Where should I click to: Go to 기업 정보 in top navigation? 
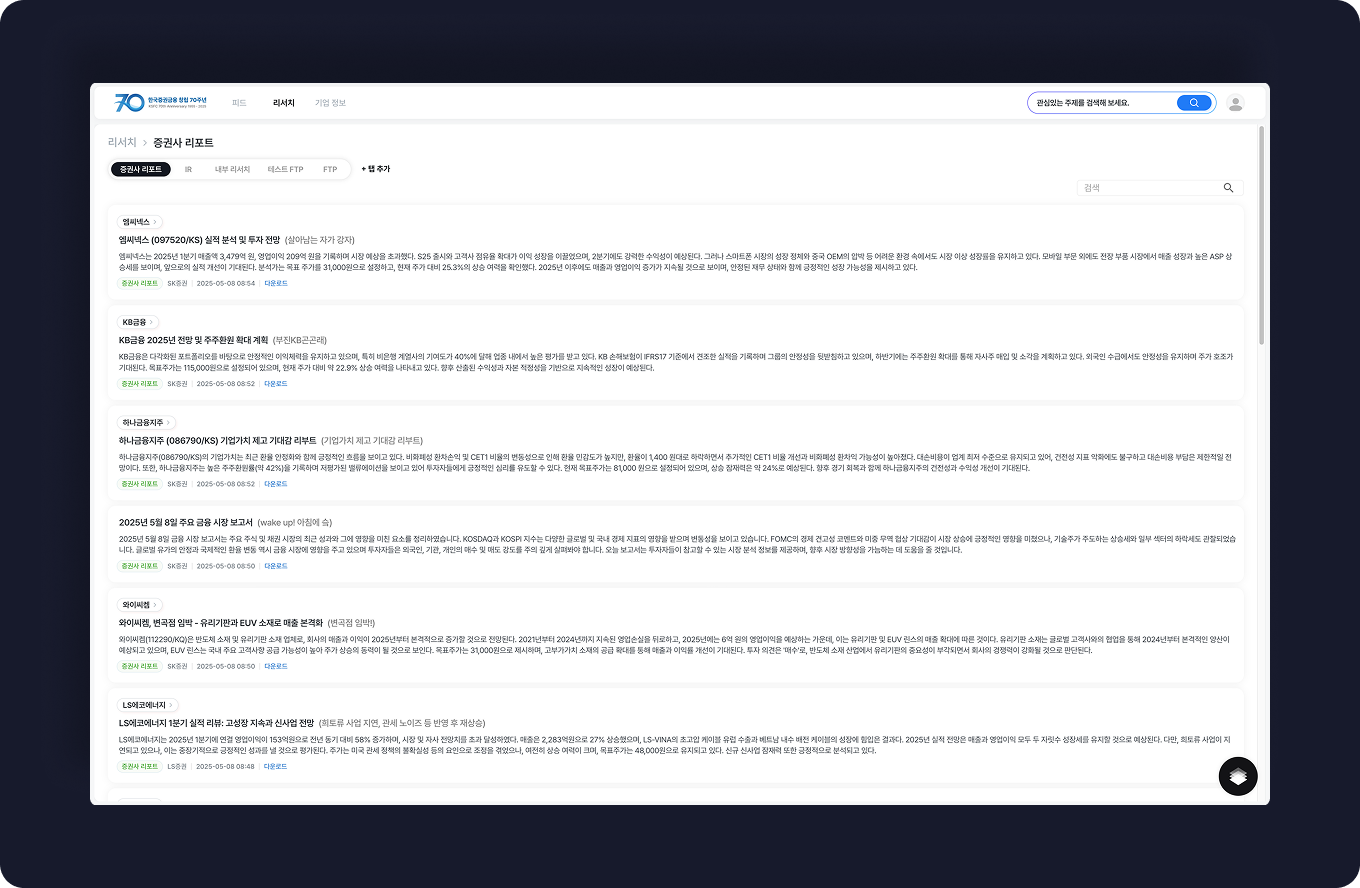pyautogui.click(x=330, y=103)
